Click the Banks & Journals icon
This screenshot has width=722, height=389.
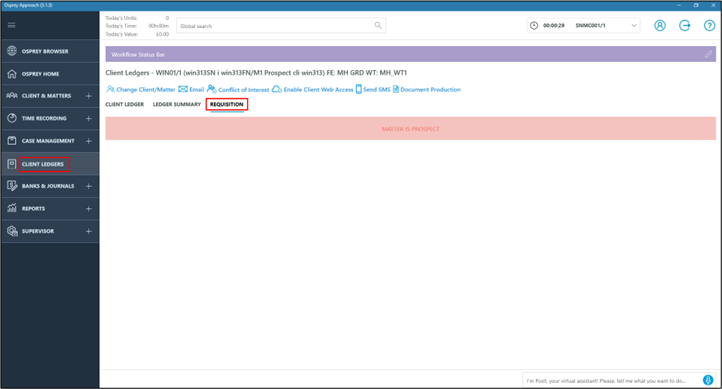(12, 186)
